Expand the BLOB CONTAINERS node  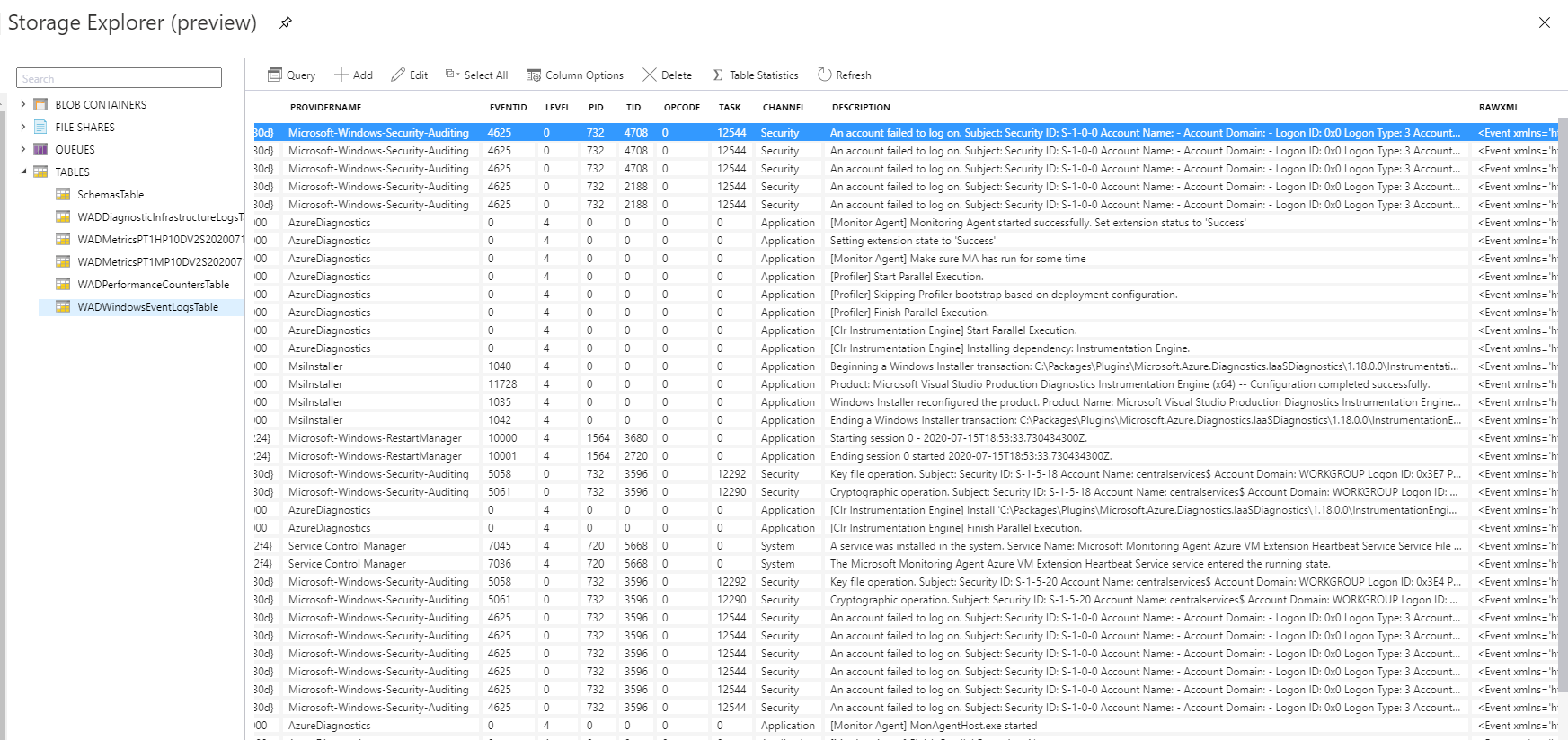[x=23, y=104]
